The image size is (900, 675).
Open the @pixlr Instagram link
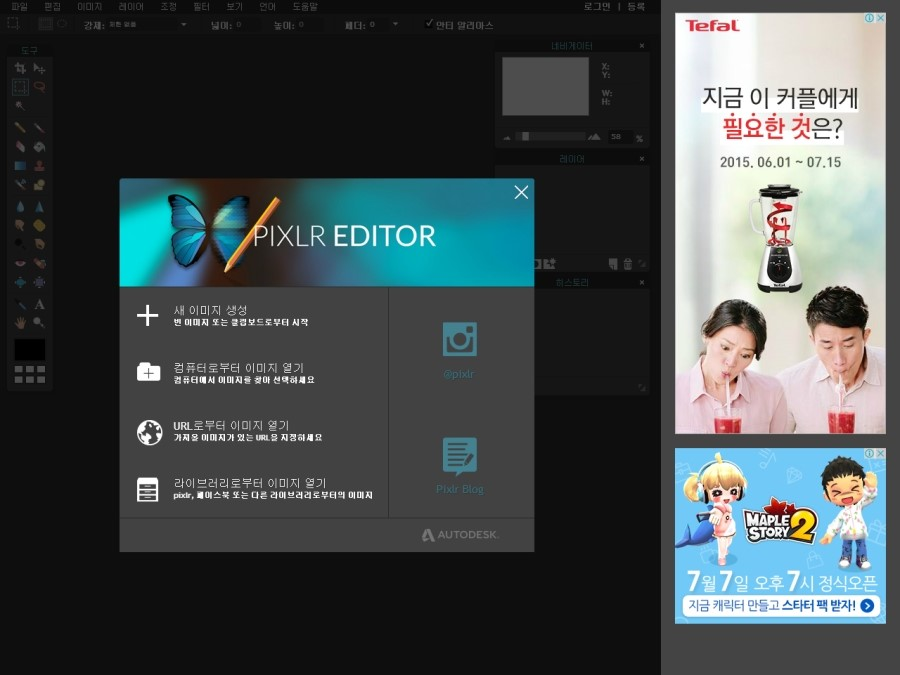459,351
